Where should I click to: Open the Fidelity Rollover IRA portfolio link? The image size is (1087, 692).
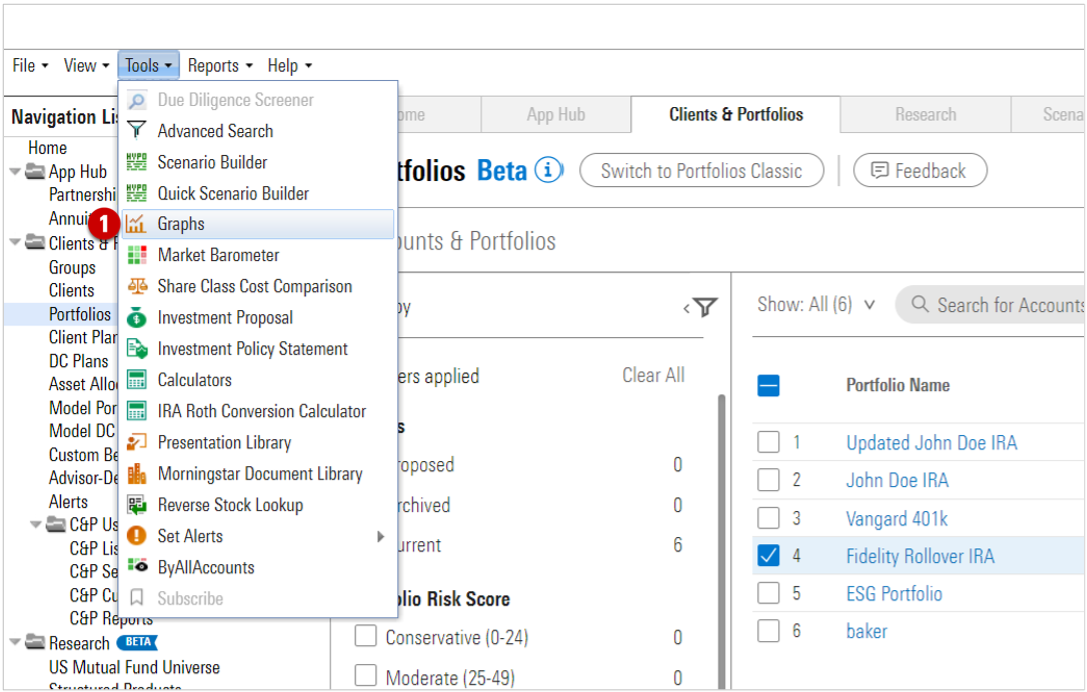[920, 555]
